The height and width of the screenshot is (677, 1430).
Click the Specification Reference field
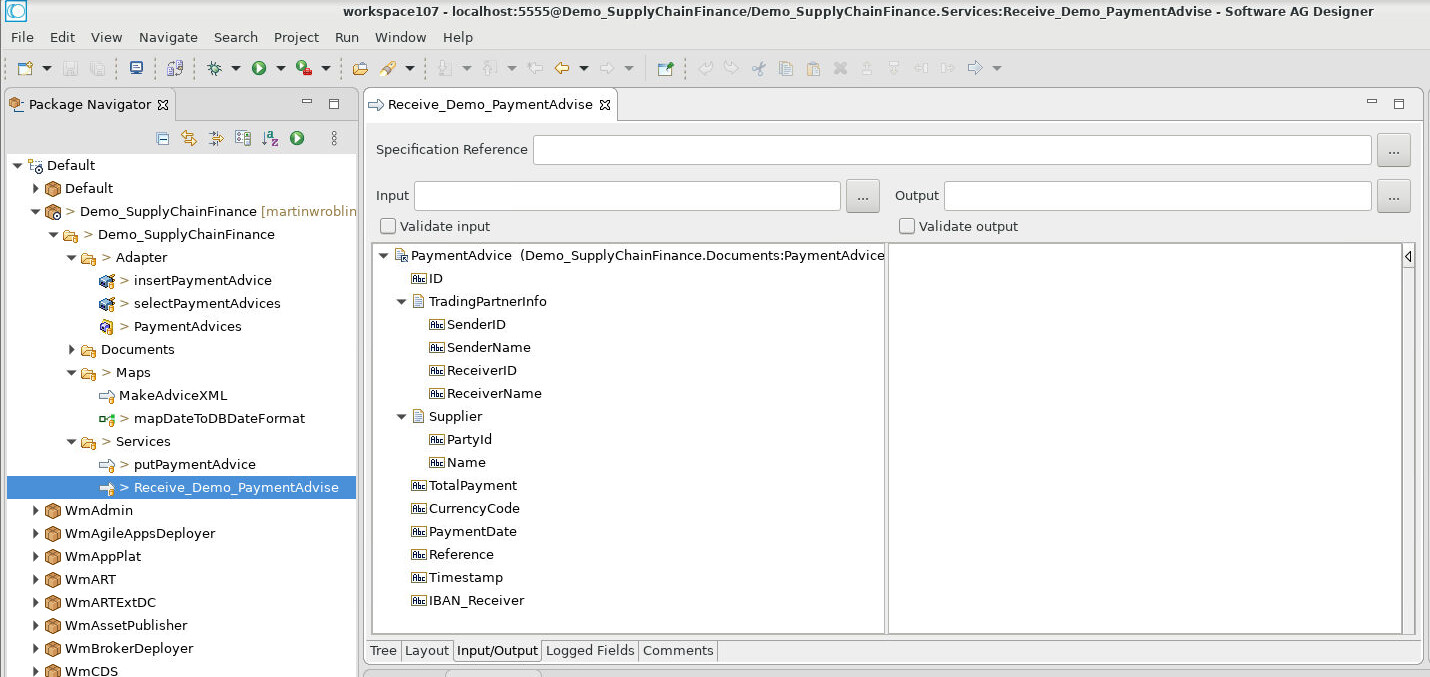click(x=952, y=150)
